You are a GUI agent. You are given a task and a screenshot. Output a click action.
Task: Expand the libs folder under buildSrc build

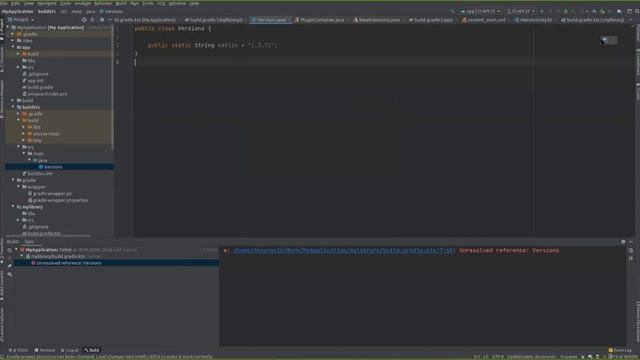pyautogui.click(x=24, y=127)
